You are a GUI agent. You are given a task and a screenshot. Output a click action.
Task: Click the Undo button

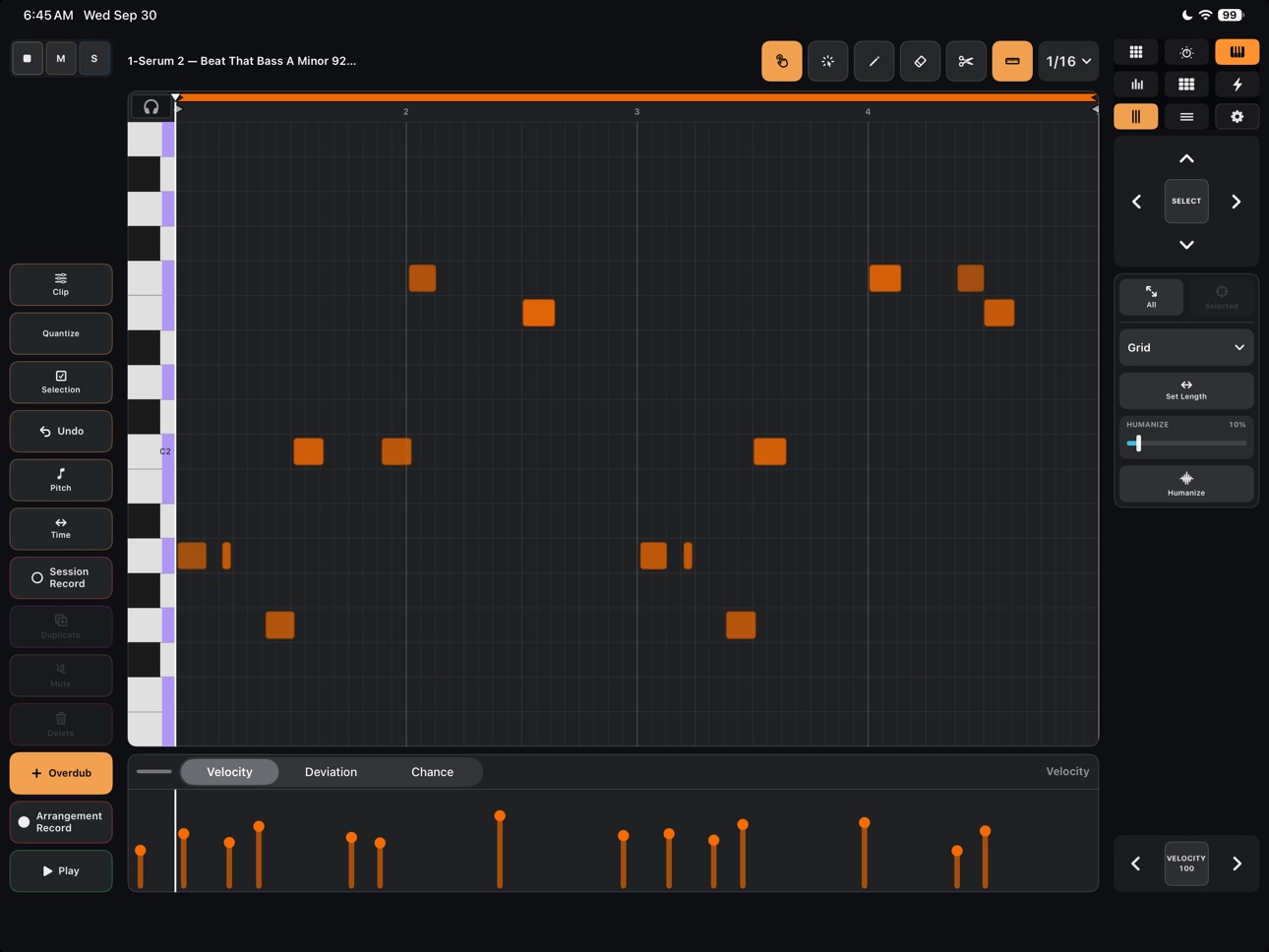pyautogui.click(x=61, y=431)
